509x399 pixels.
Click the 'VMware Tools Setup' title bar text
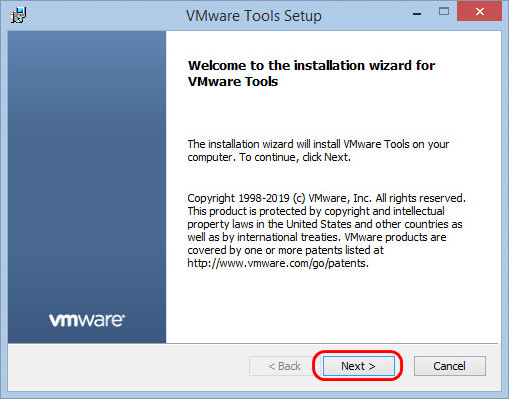(x=254, y=16)
